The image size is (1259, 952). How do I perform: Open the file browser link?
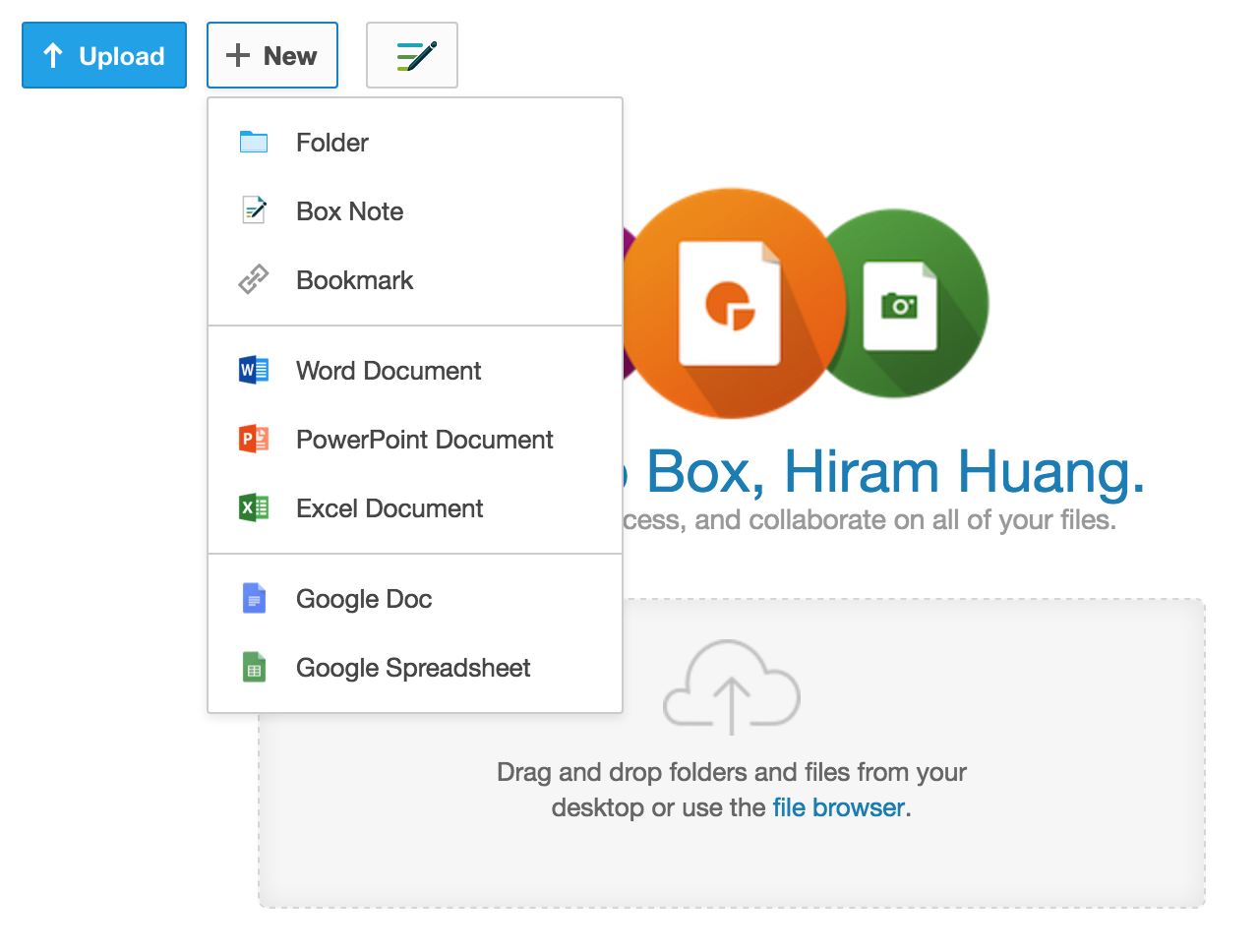(x=838, y=807)
